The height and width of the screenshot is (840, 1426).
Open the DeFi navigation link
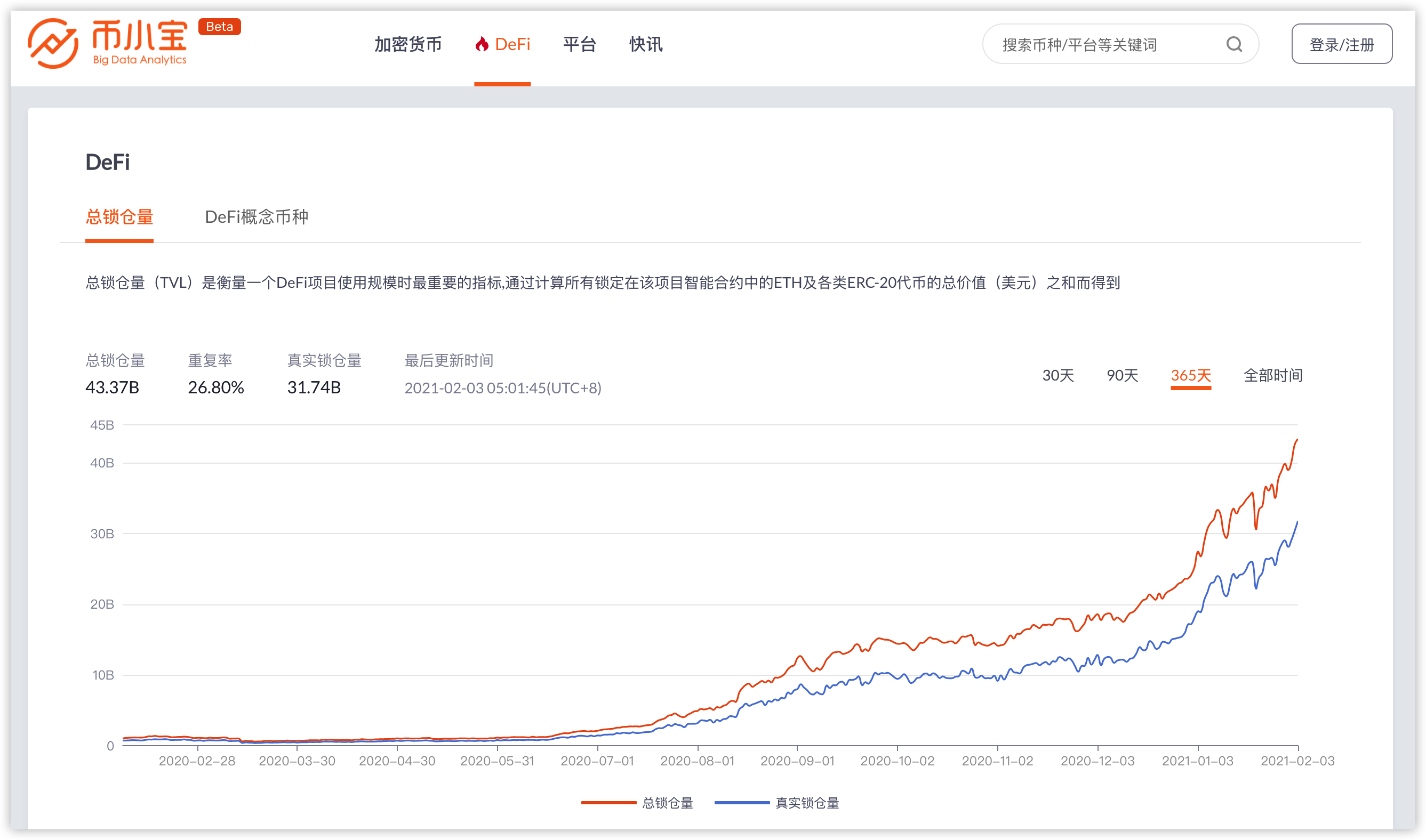click(x=512, y=44)
